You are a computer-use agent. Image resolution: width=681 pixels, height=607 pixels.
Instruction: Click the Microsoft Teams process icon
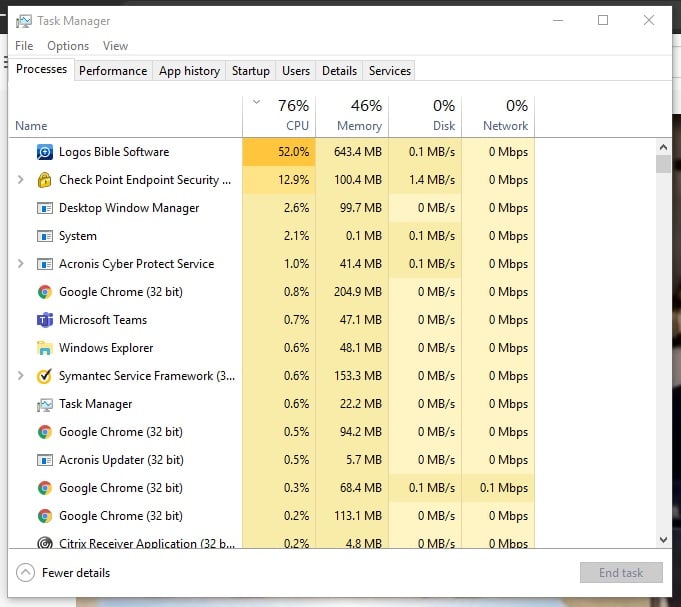tap(45, 320)
